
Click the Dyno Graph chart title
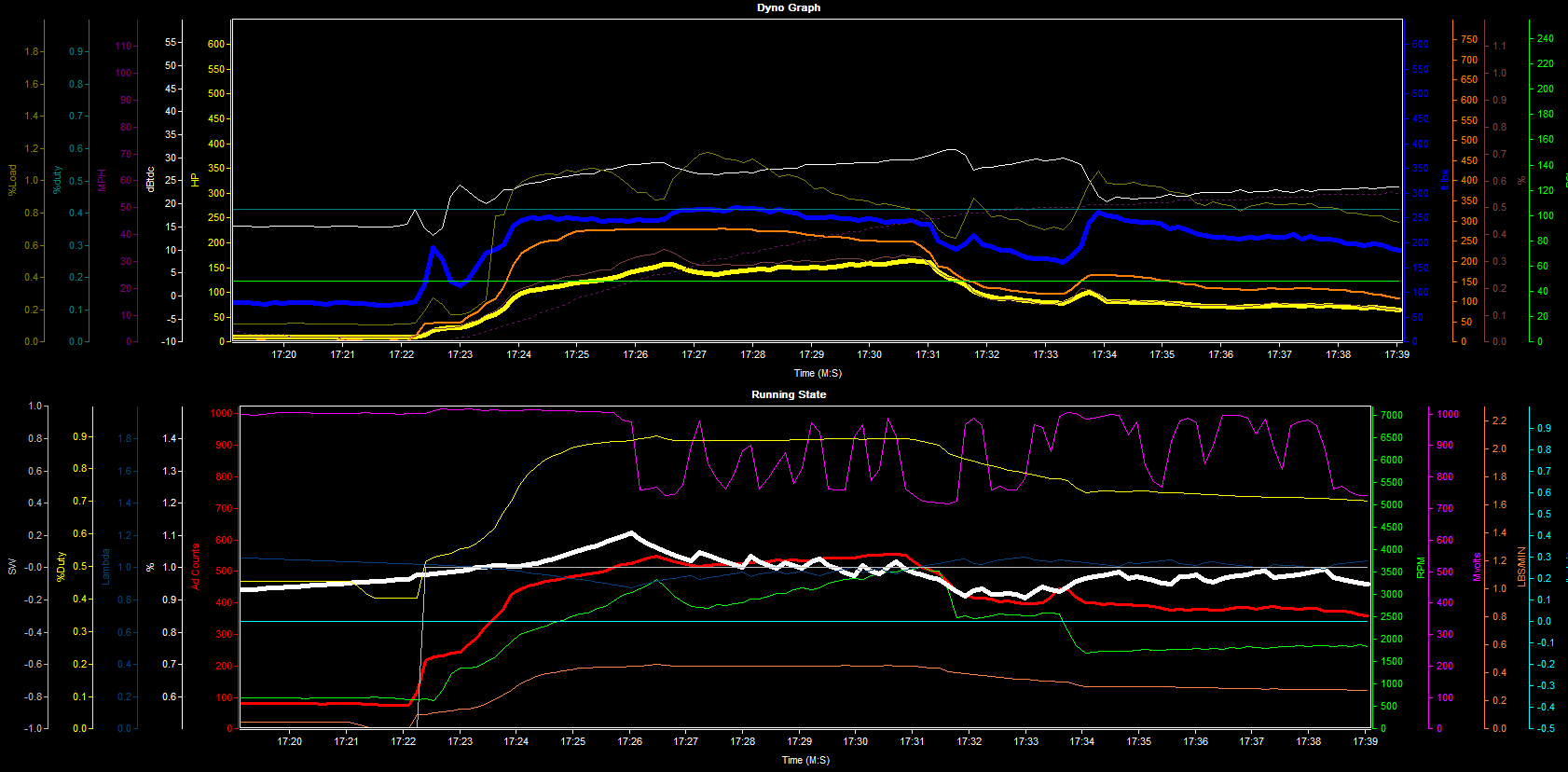(788, 7)
